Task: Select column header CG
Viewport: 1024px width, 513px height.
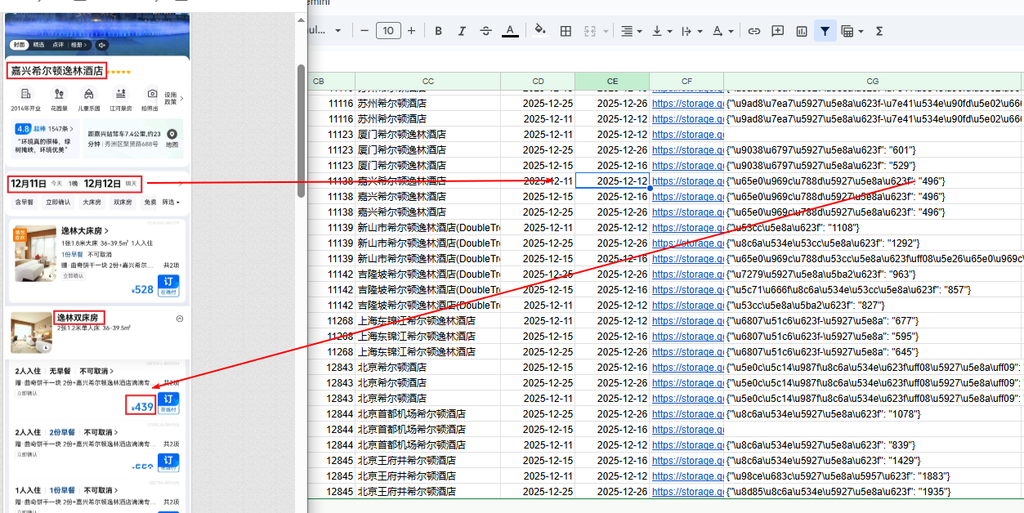Action: [x=872, y=81]
